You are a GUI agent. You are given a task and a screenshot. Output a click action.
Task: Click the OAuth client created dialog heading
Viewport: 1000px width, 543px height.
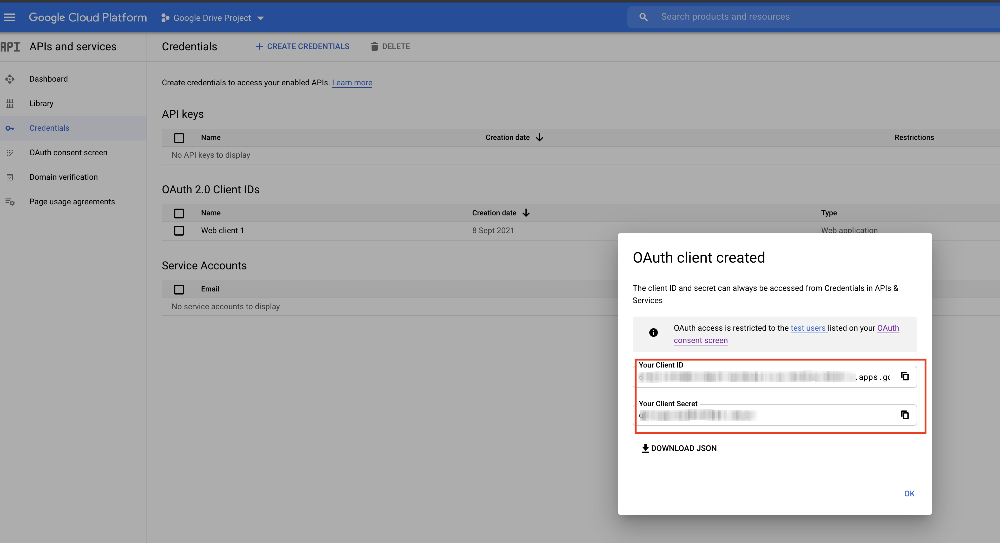[x=699, y=258]
